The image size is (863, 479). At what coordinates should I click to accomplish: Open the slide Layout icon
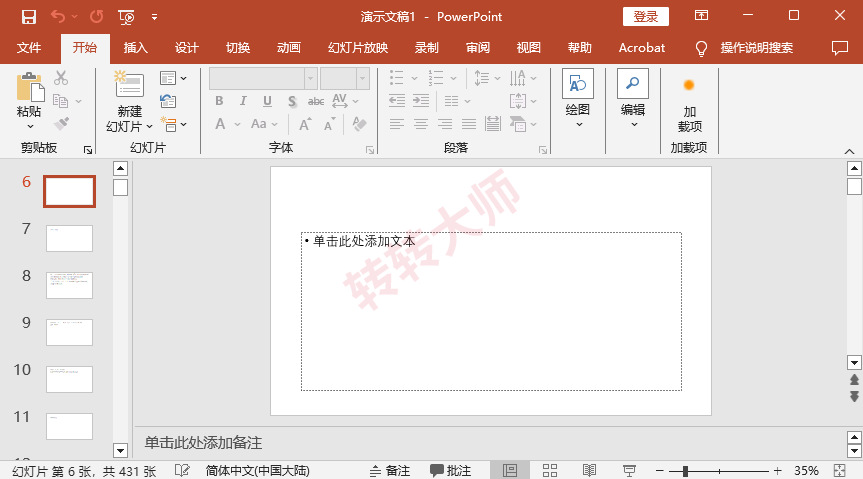tap(168, 78)
